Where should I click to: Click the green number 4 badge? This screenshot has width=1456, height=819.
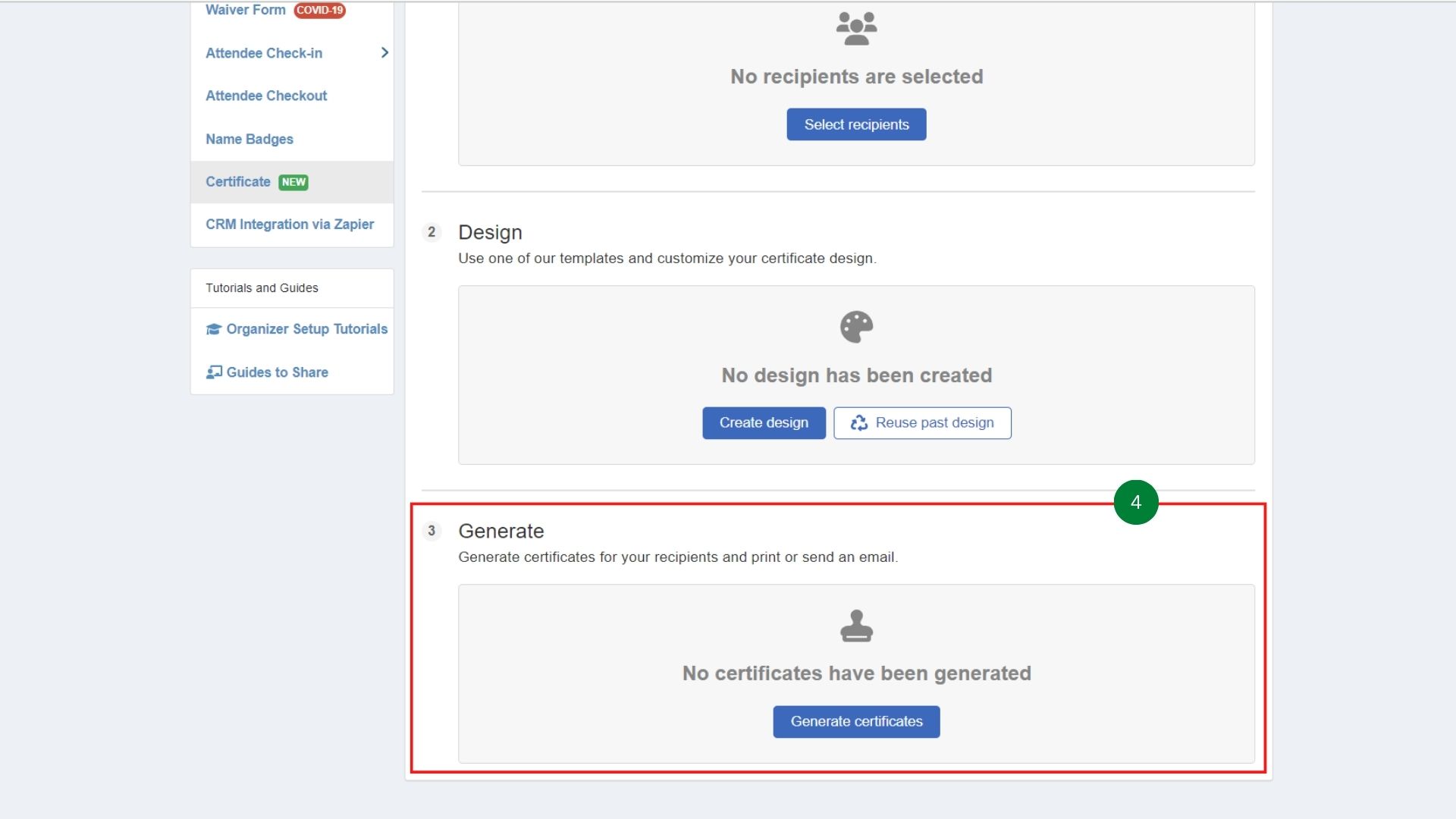(x=1135, y=502)
